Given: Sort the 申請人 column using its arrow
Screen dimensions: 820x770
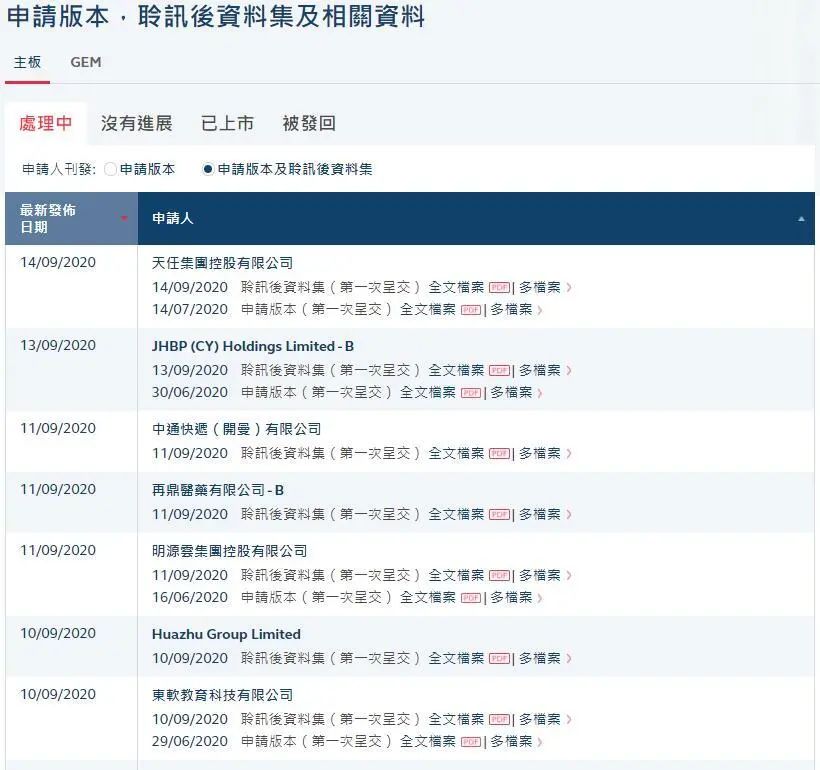Looking at the screenshot, I should click(801, 219).
